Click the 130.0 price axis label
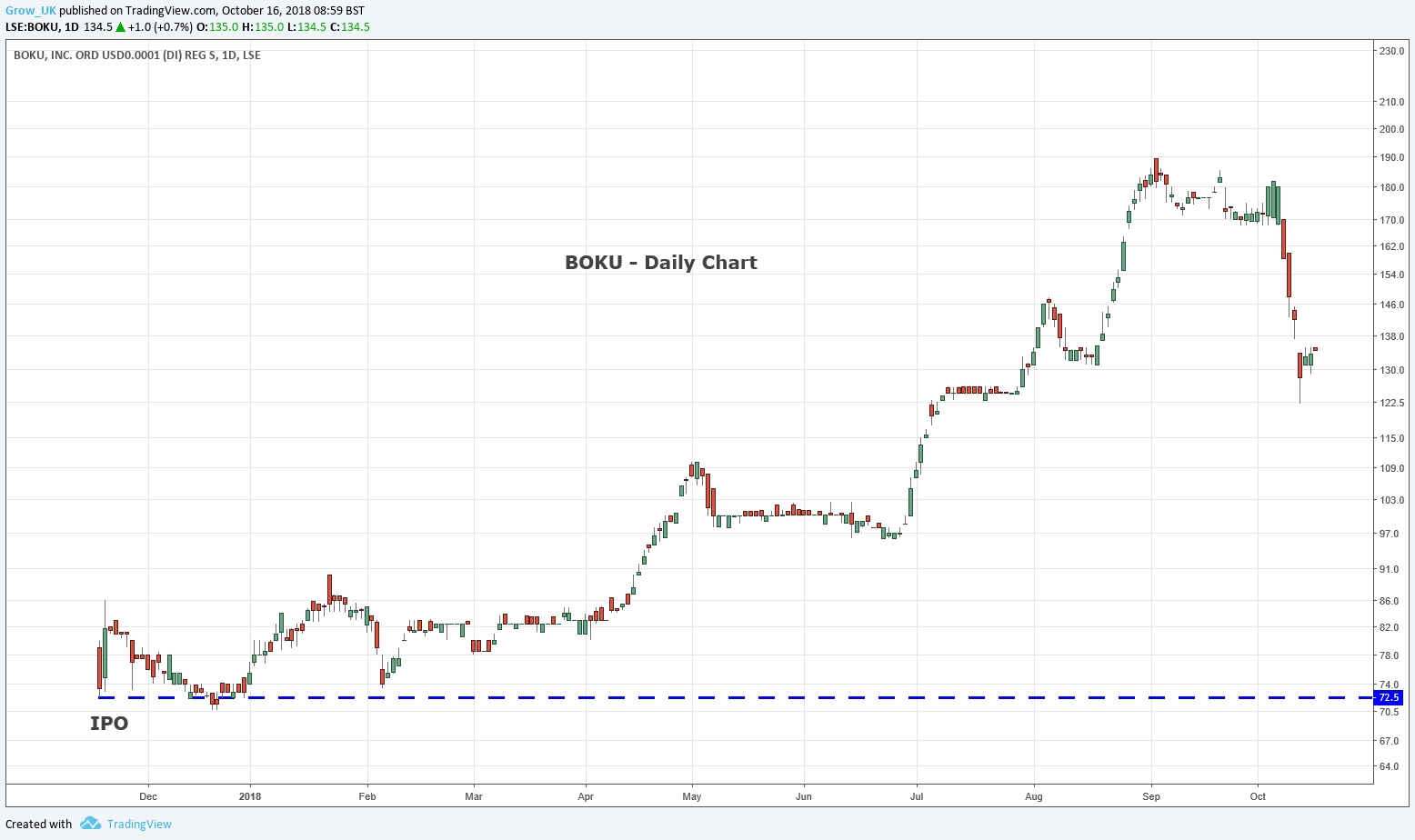Image resolution: width=1415 pixels, height=840 pixels. coord(1391,370)
